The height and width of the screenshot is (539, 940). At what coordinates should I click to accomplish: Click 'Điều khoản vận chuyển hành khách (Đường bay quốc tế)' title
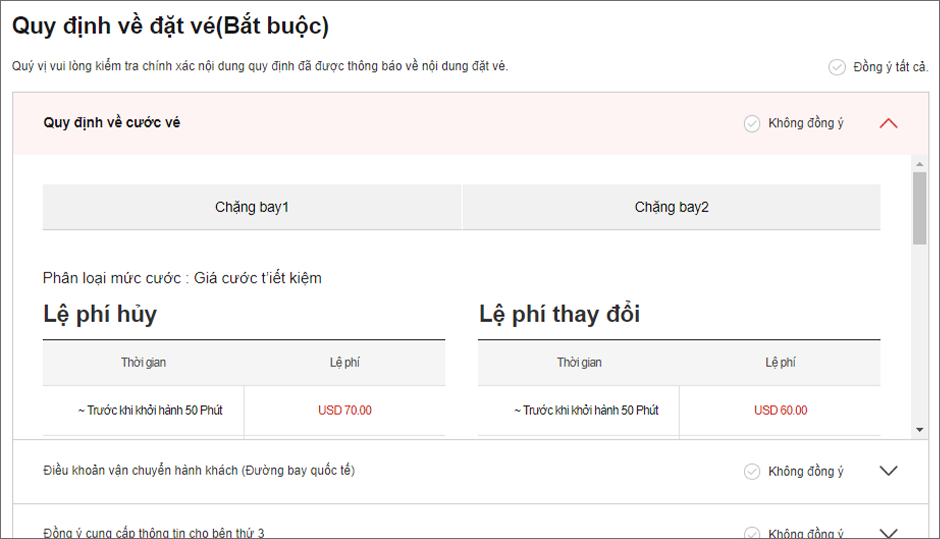199,470
